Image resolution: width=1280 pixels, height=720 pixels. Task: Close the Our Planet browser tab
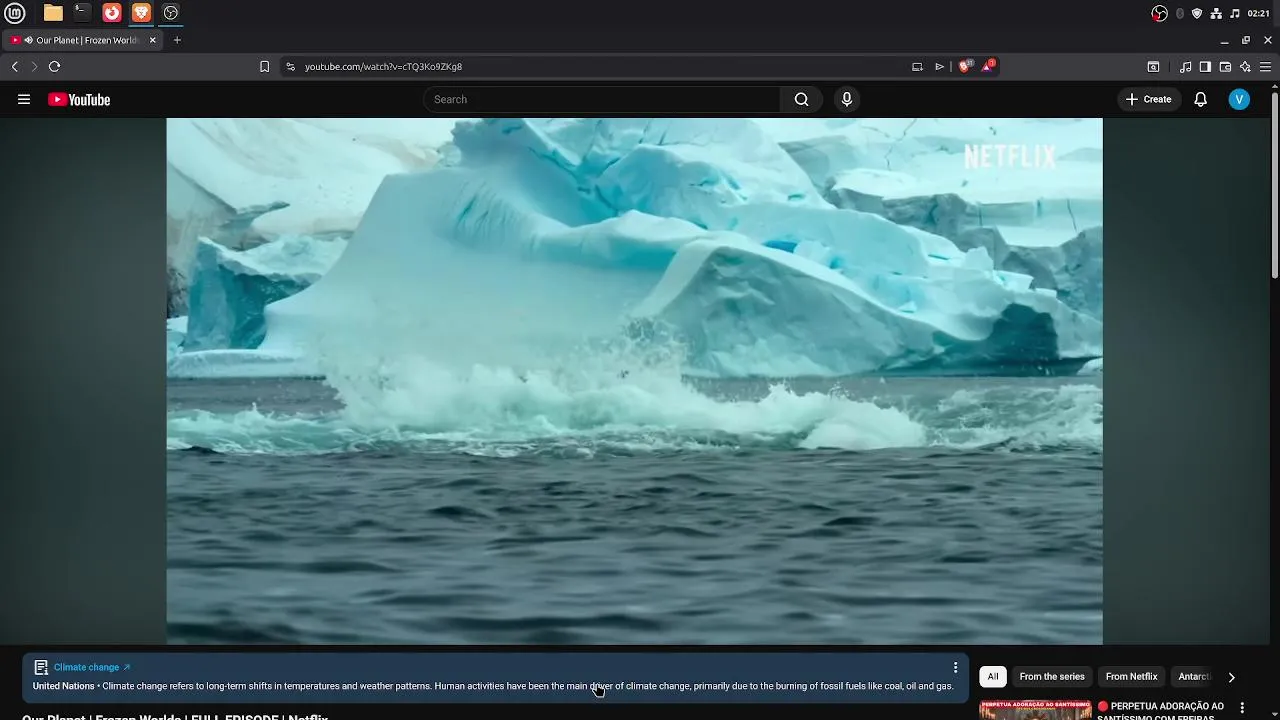(x=153, y=40)
